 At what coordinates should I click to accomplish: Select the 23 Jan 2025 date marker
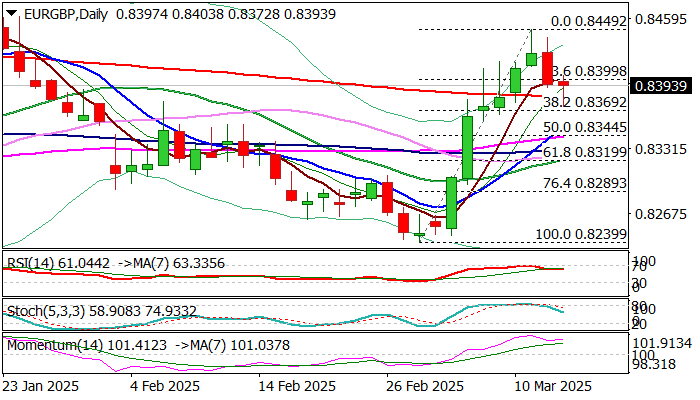point(41,386)
